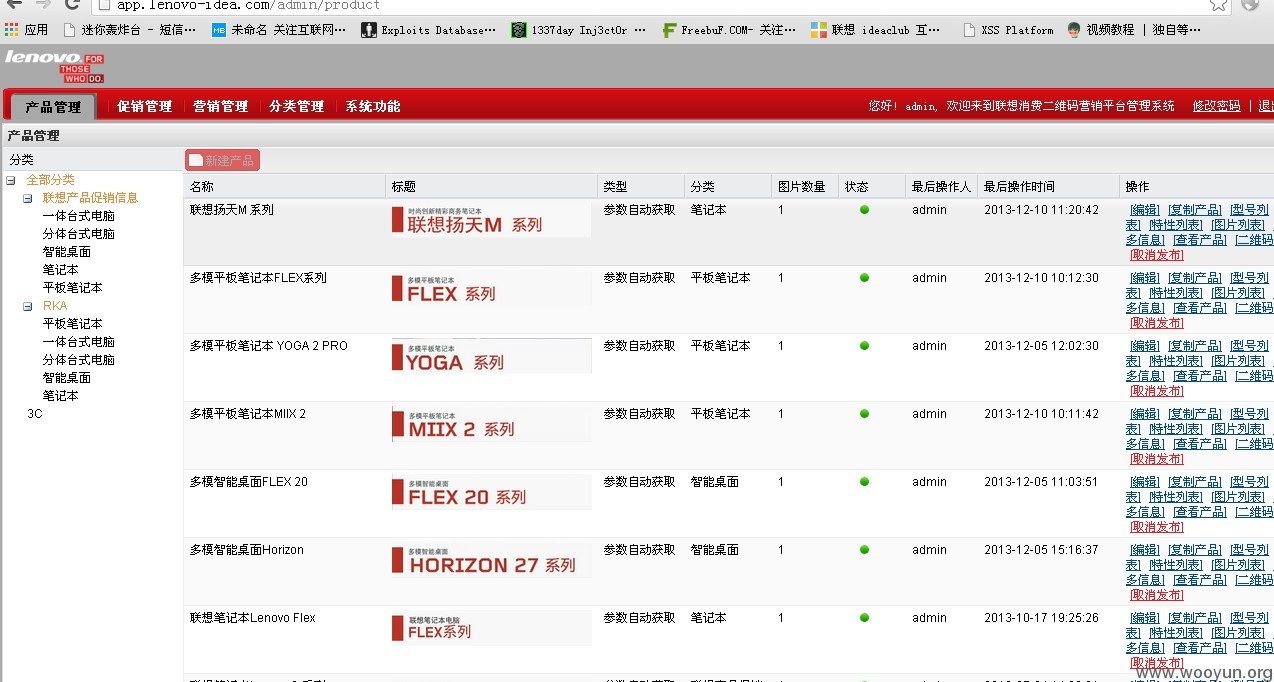Open the XSS Platform bookmark

point(1008,30)
